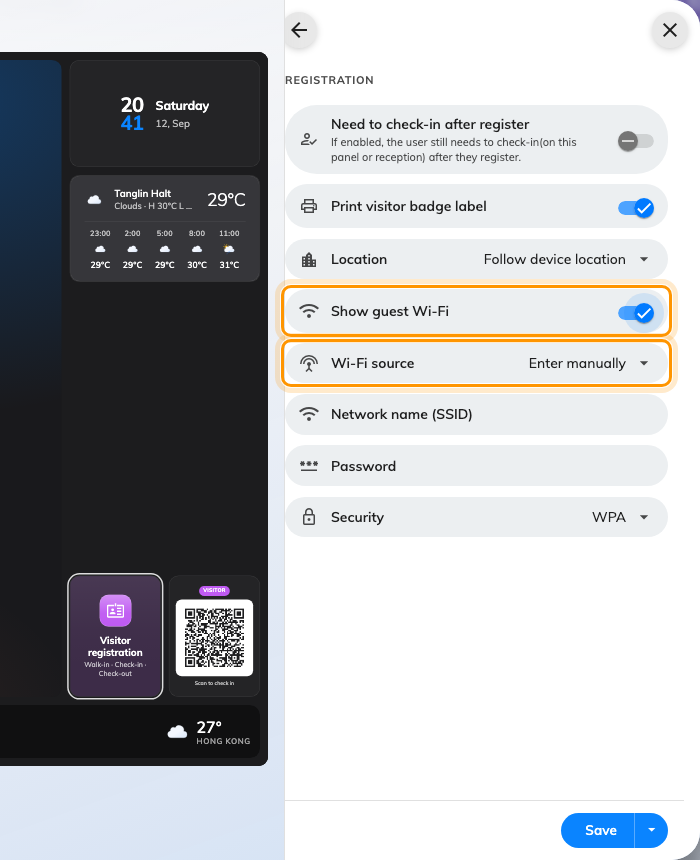The image size is (700, 860).
Task: Click the Follow device location value
Action: [x=554, y=259]
